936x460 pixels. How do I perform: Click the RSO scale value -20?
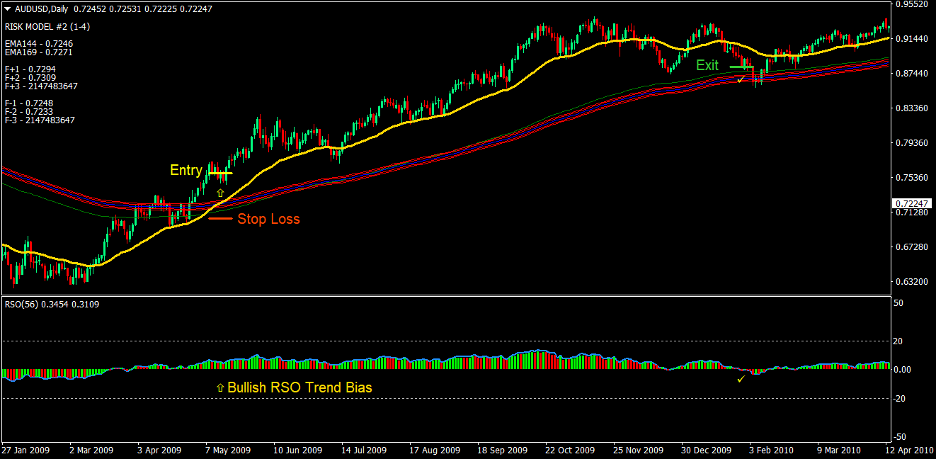click(x=901, y=399)
